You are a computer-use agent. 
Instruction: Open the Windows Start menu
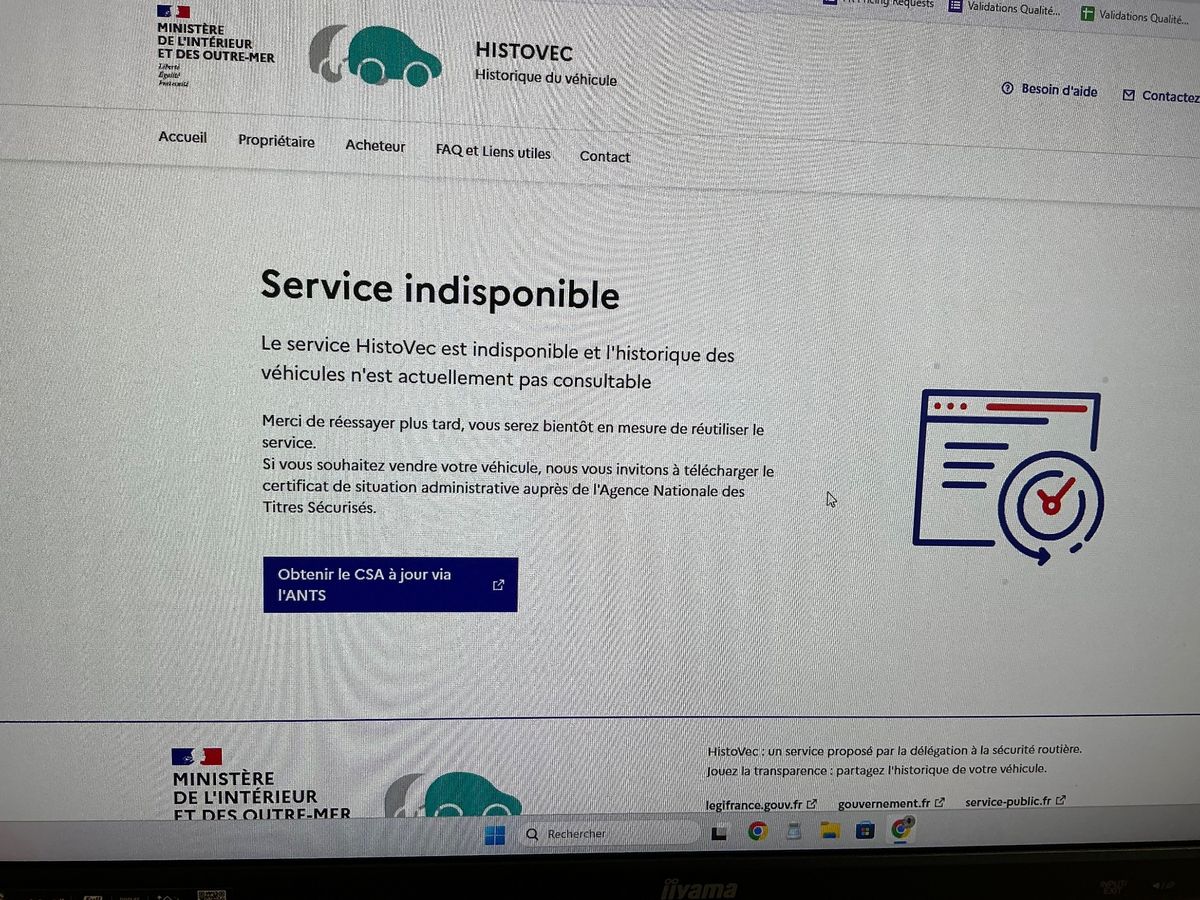(495, 835)
